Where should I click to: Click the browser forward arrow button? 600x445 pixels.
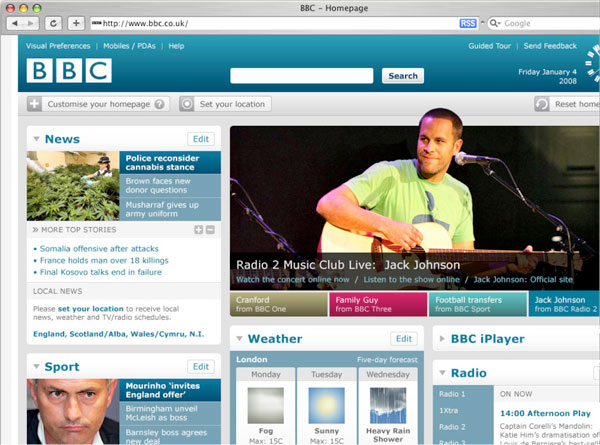point(31,23)
